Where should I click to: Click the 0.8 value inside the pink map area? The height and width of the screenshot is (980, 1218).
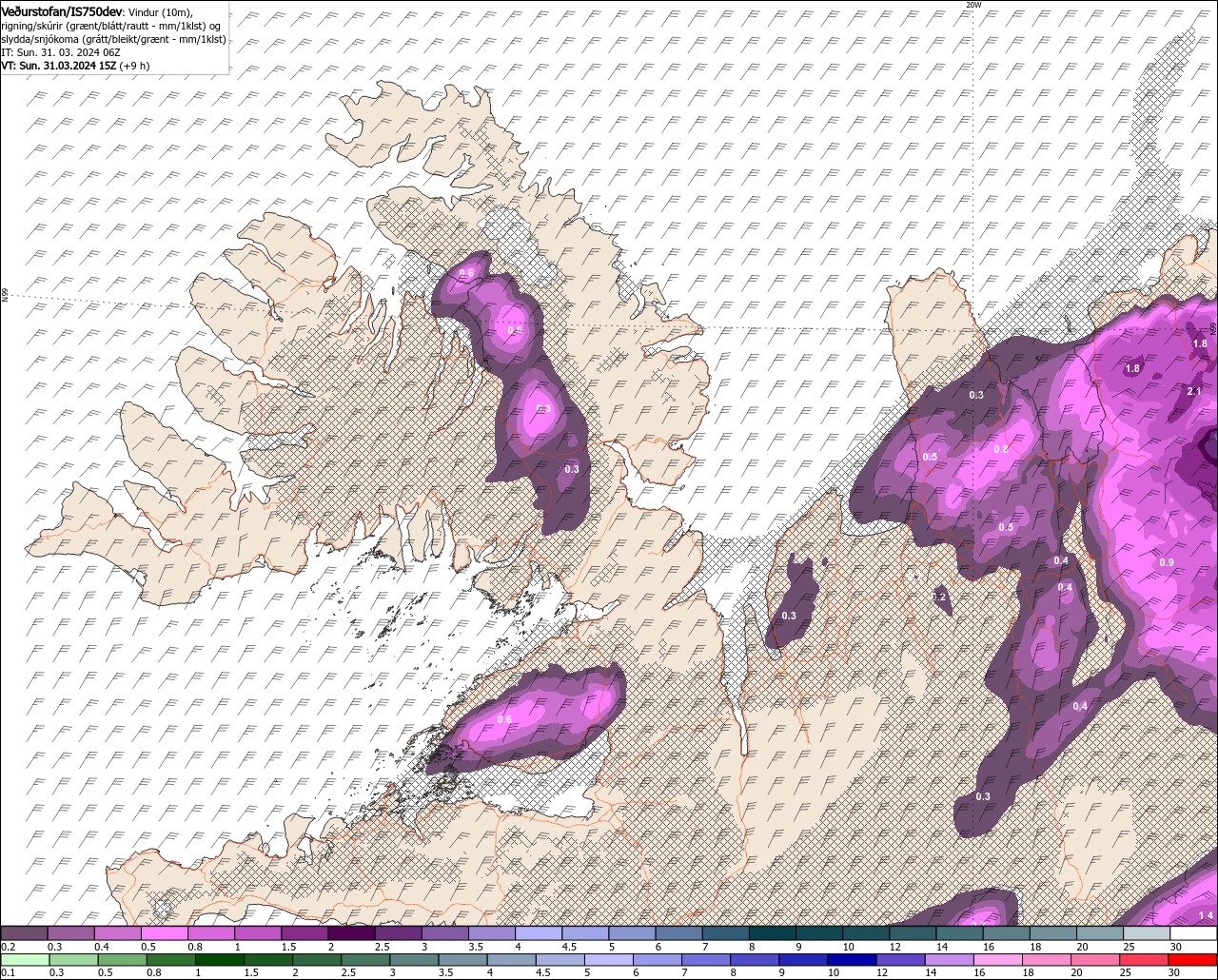click(1000, 449)
